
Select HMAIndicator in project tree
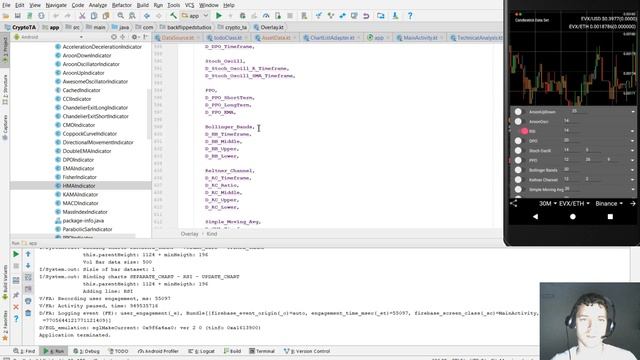(79, 186)
